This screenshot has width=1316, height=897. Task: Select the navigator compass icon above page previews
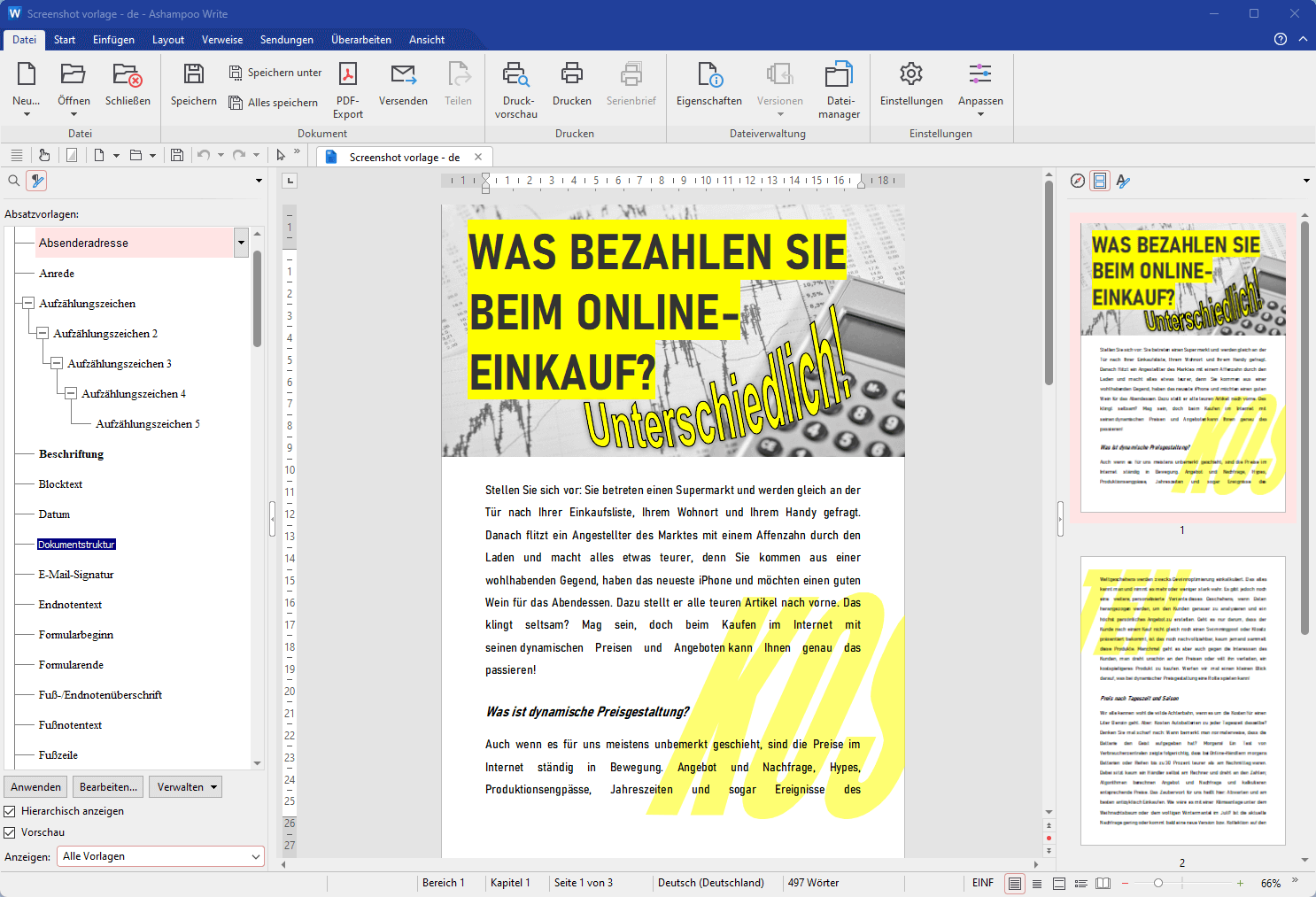click(1078, 181)
